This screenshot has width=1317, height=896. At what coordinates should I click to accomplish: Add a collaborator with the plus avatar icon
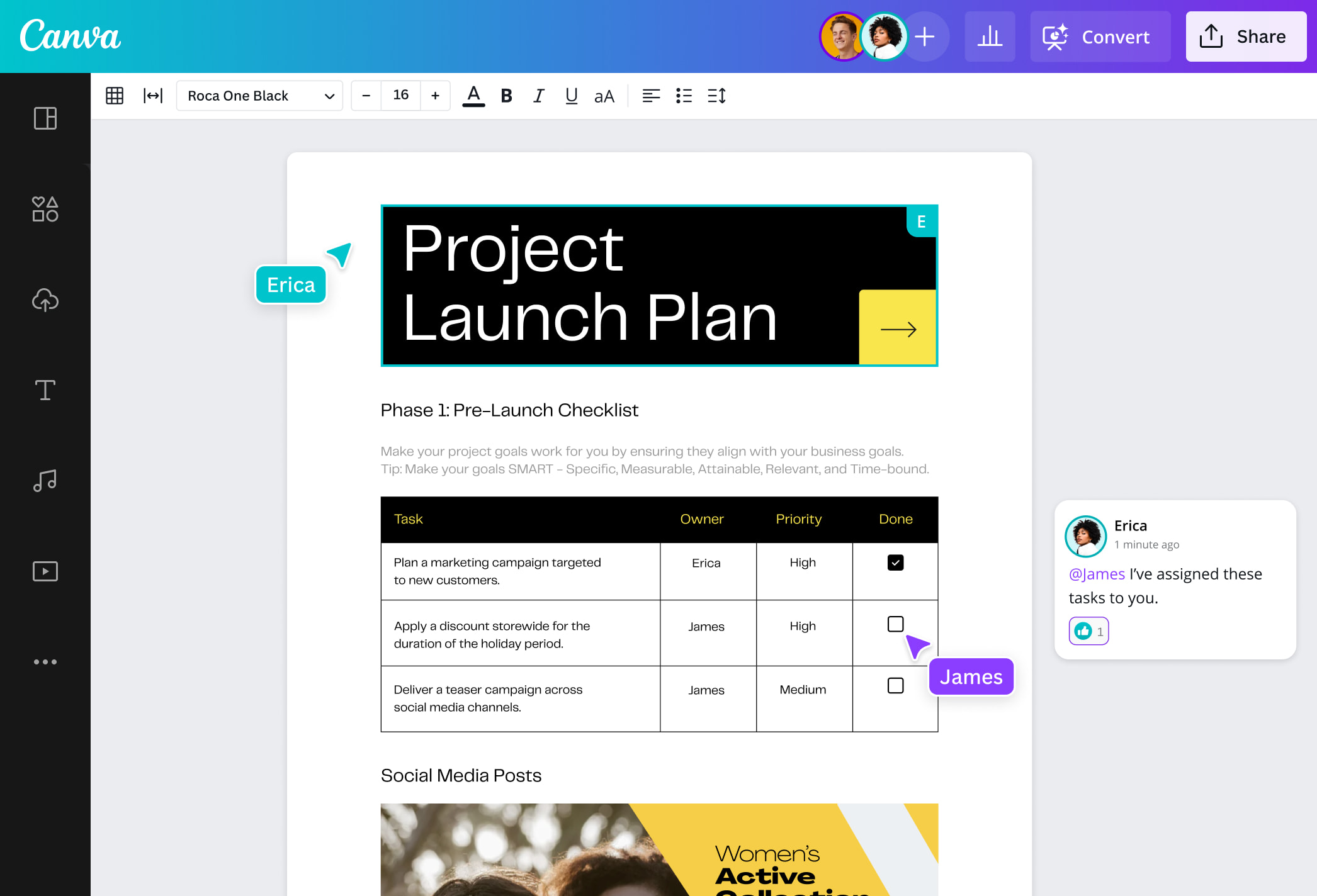click(x=925, y=36)
